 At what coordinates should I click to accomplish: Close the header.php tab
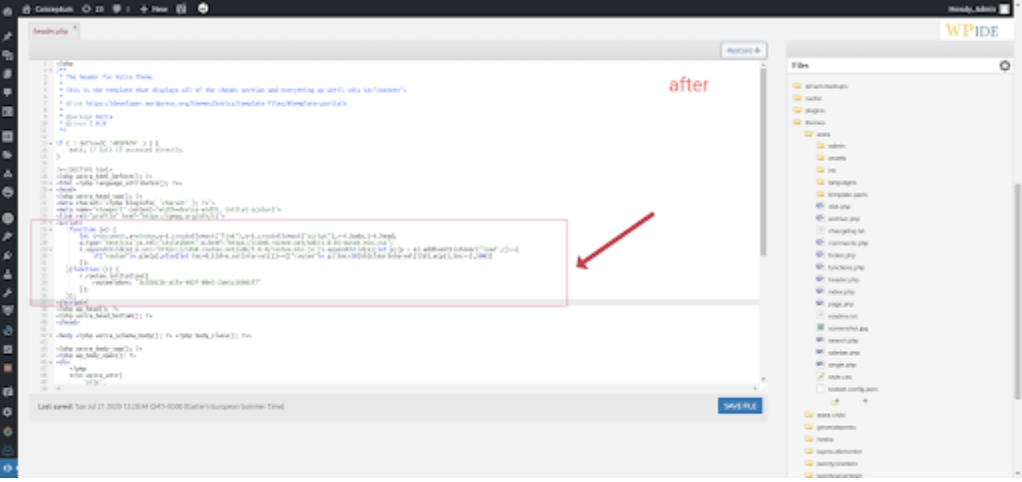pos(75,27)
